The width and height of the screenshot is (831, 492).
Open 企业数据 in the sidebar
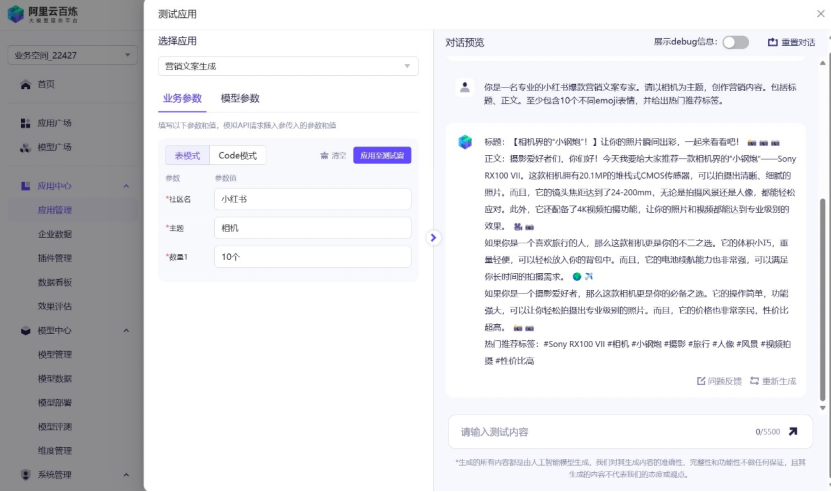pos(55,234)
